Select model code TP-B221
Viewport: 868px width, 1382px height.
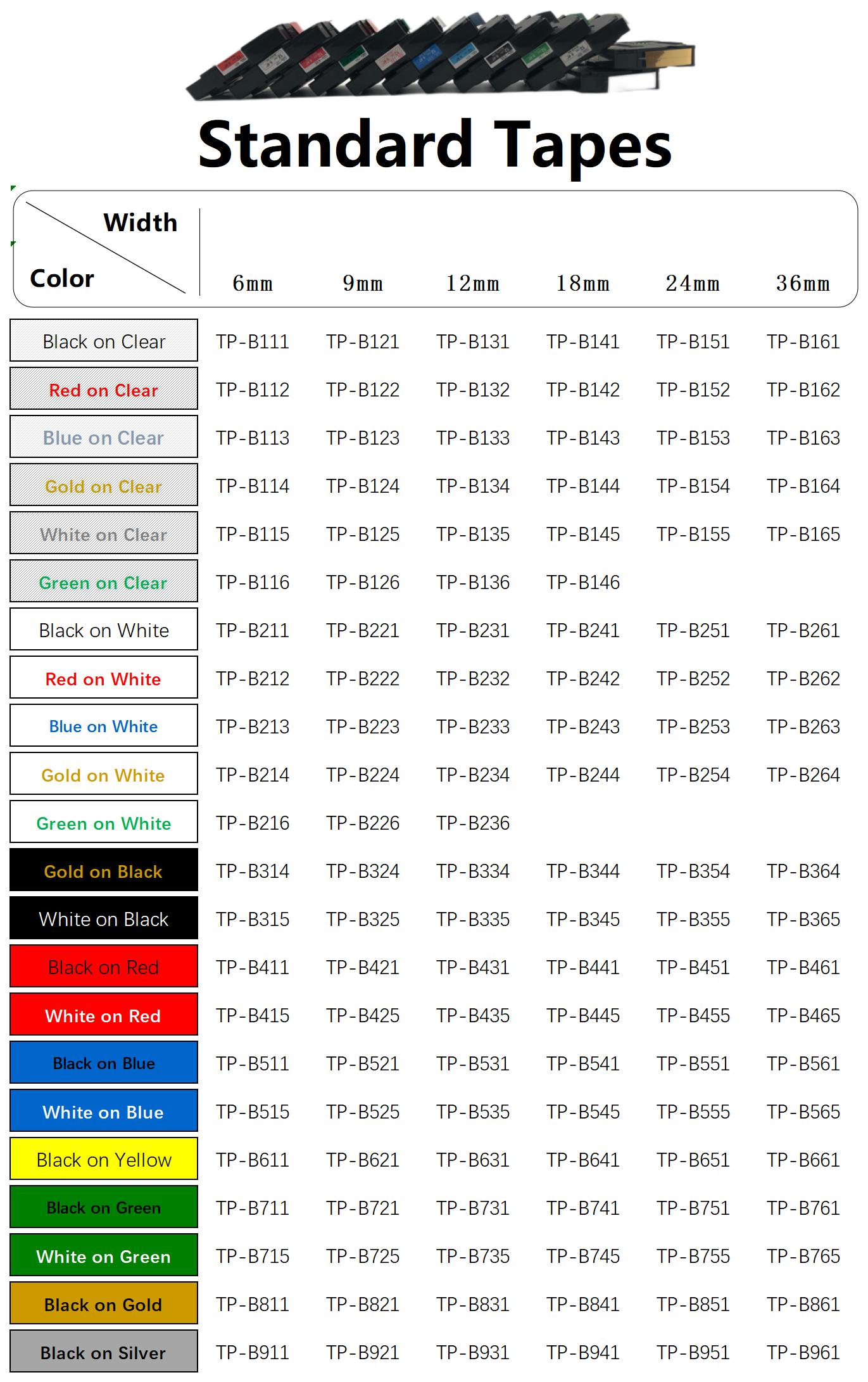(363, 630)
